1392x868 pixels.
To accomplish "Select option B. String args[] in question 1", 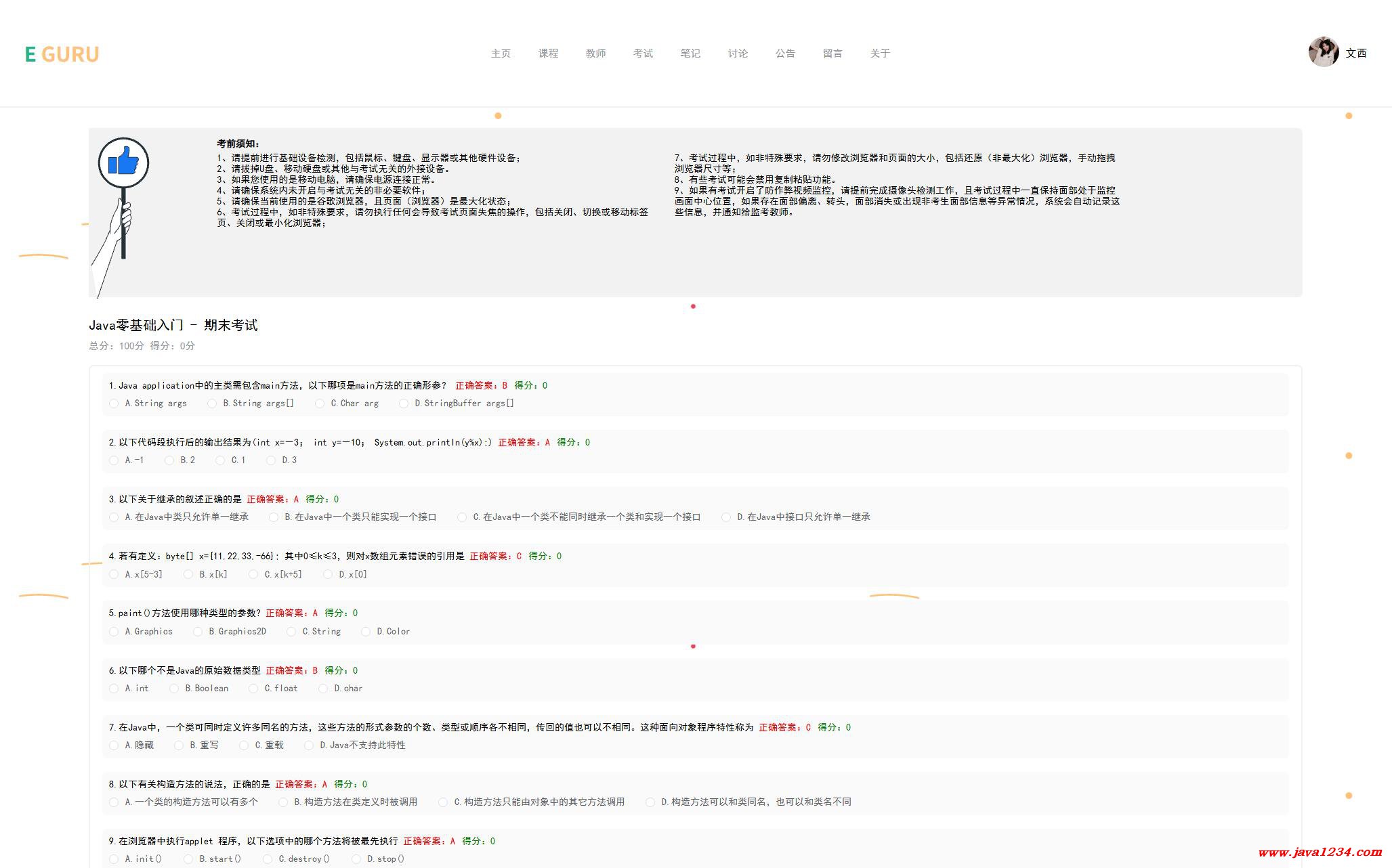I will [x=212, y=404].
